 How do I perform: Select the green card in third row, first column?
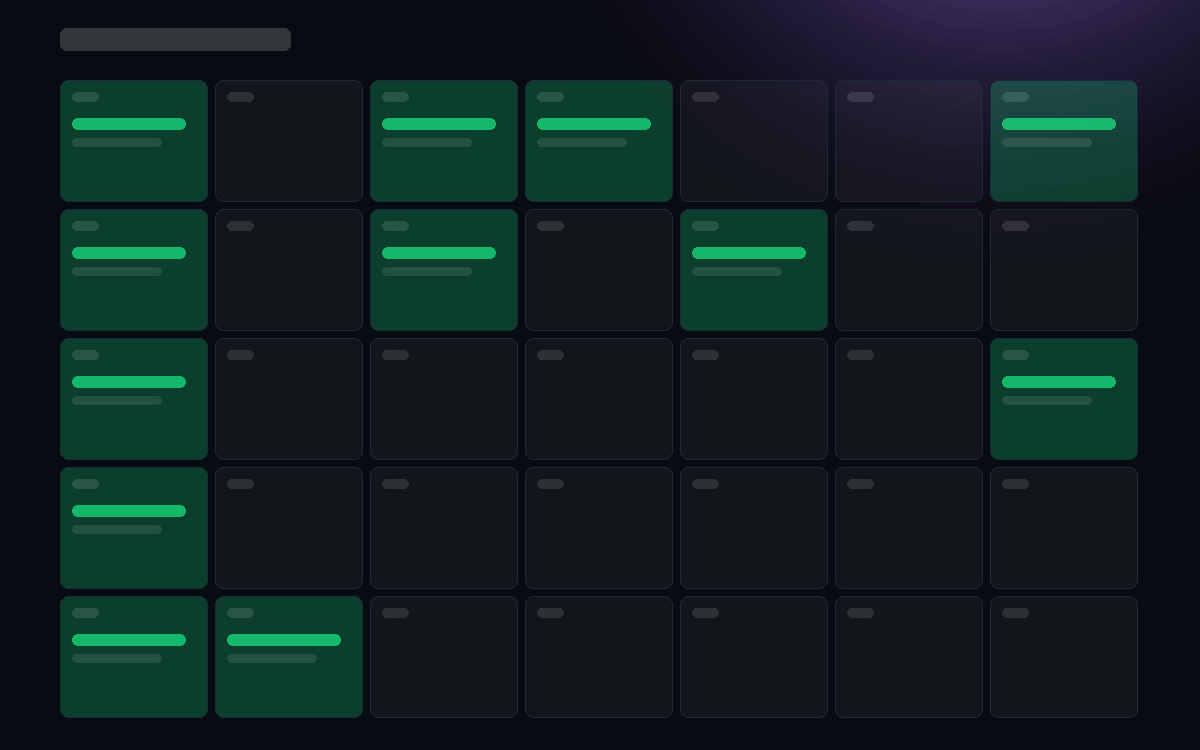134,399
